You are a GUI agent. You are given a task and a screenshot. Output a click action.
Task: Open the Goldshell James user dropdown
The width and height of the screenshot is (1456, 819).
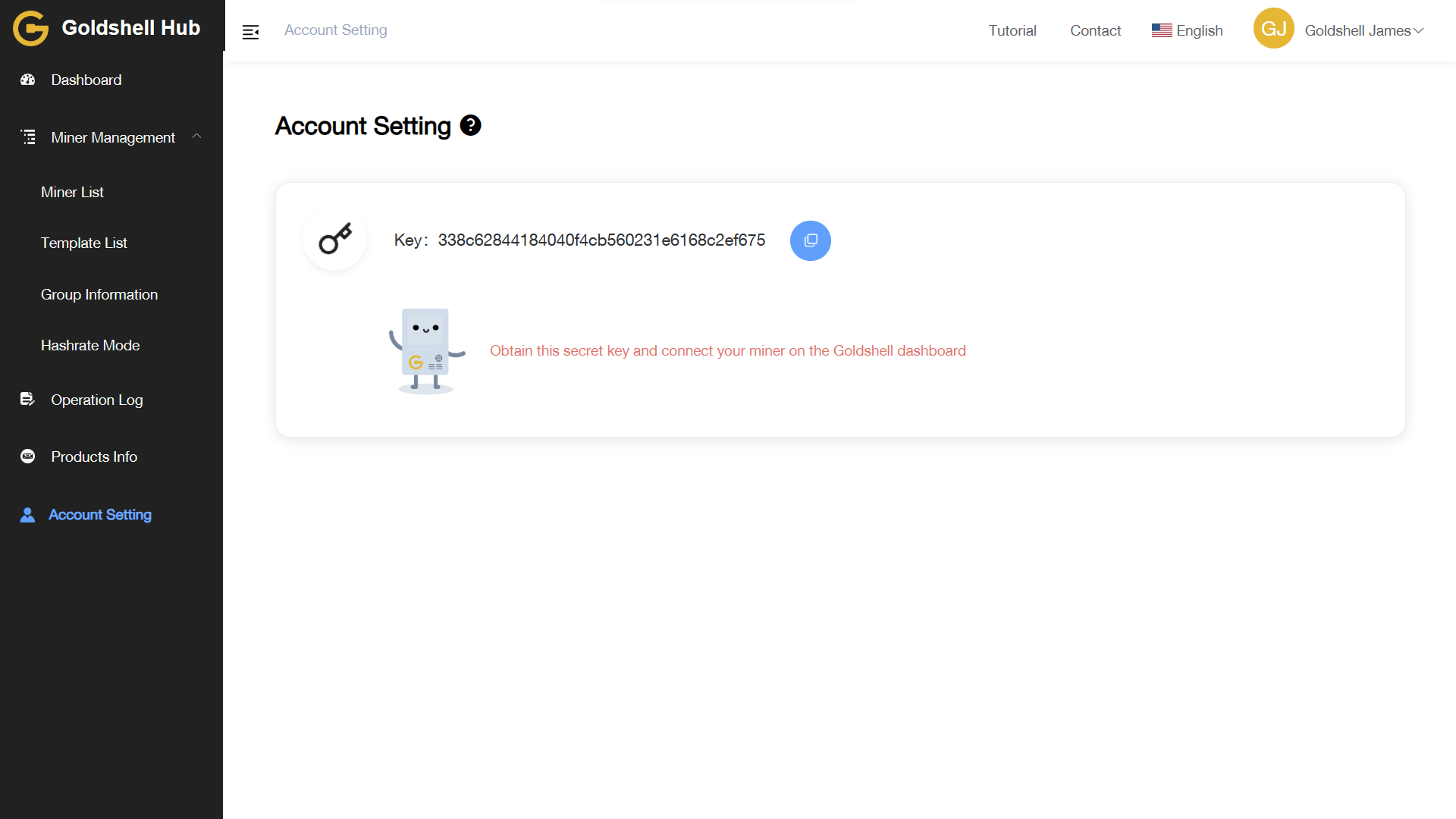click(1363, 30)
